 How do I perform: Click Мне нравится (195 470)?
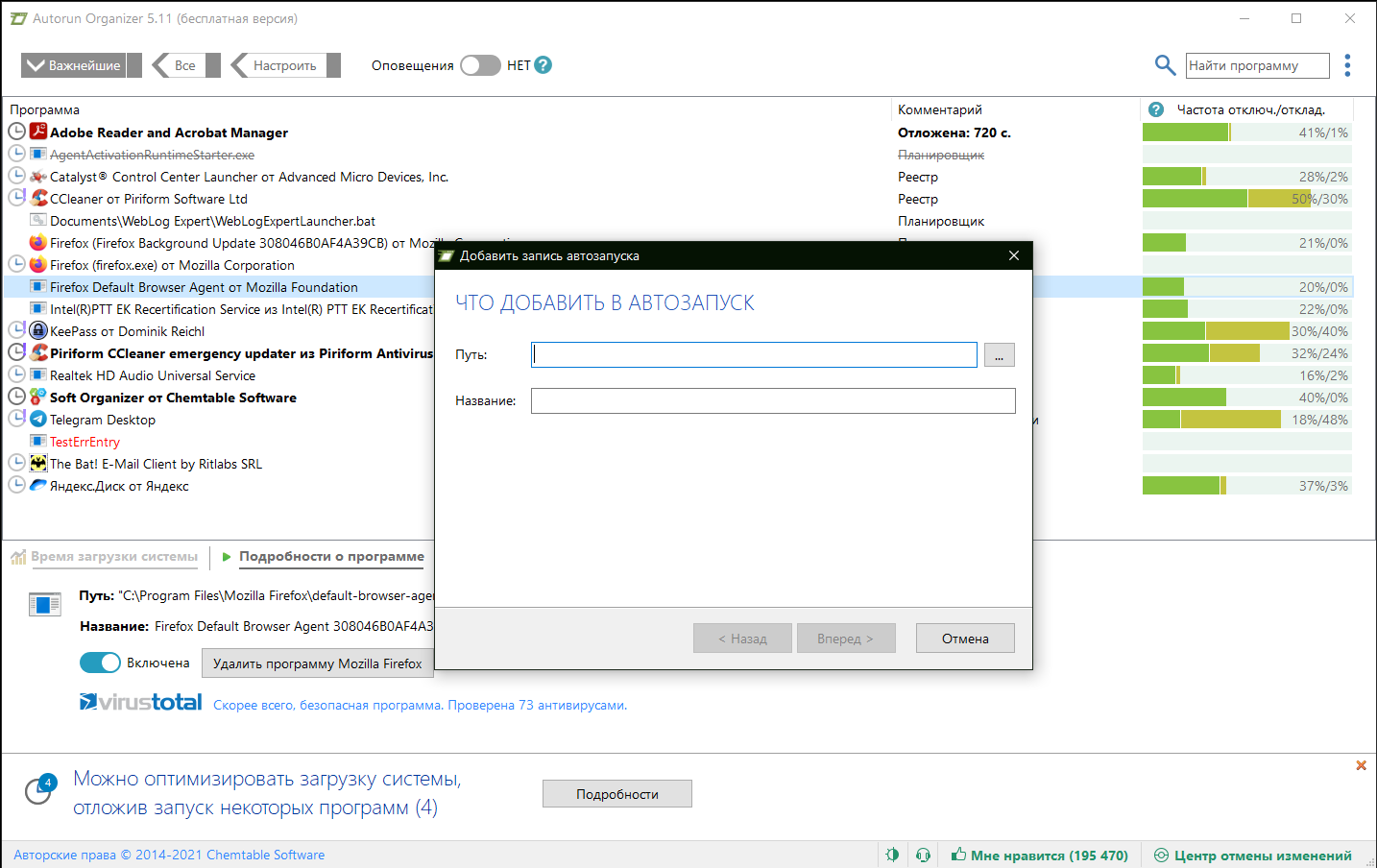pyautogui.click(x=1040, y=855)
